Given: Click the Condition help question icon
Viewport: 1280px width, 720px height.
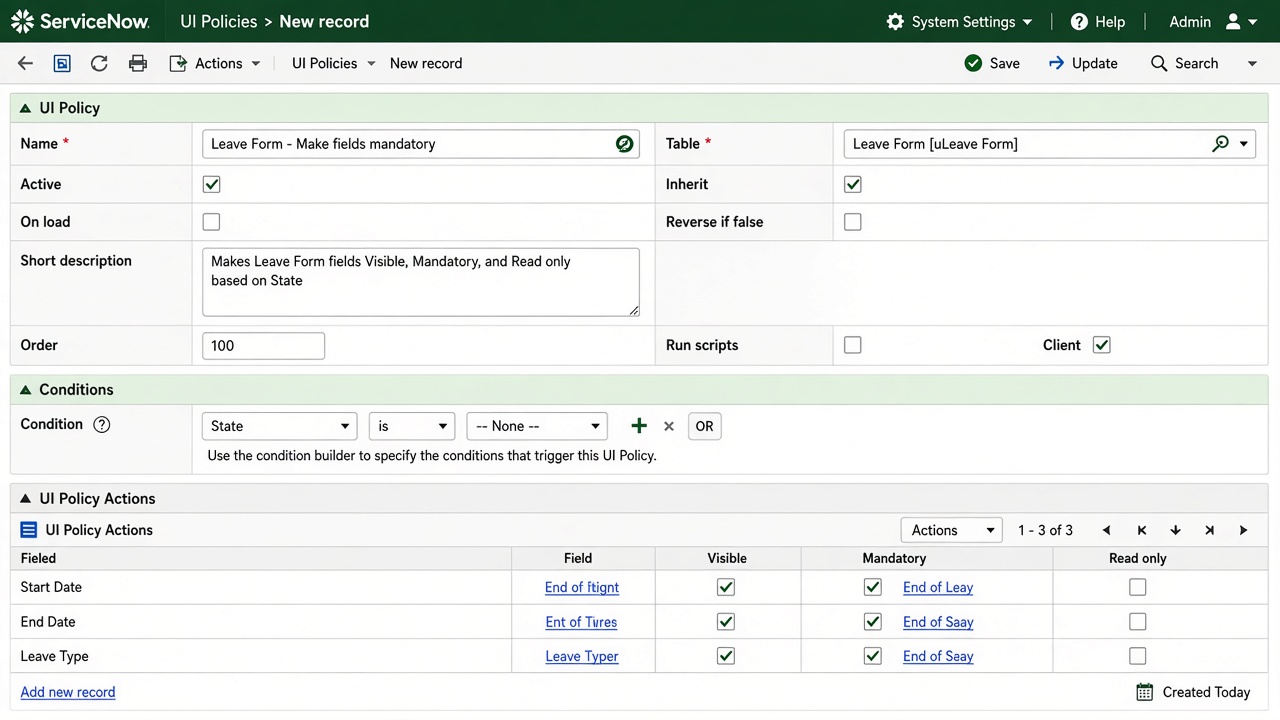Looking at the screenshot, I should (x=101, y=424).
